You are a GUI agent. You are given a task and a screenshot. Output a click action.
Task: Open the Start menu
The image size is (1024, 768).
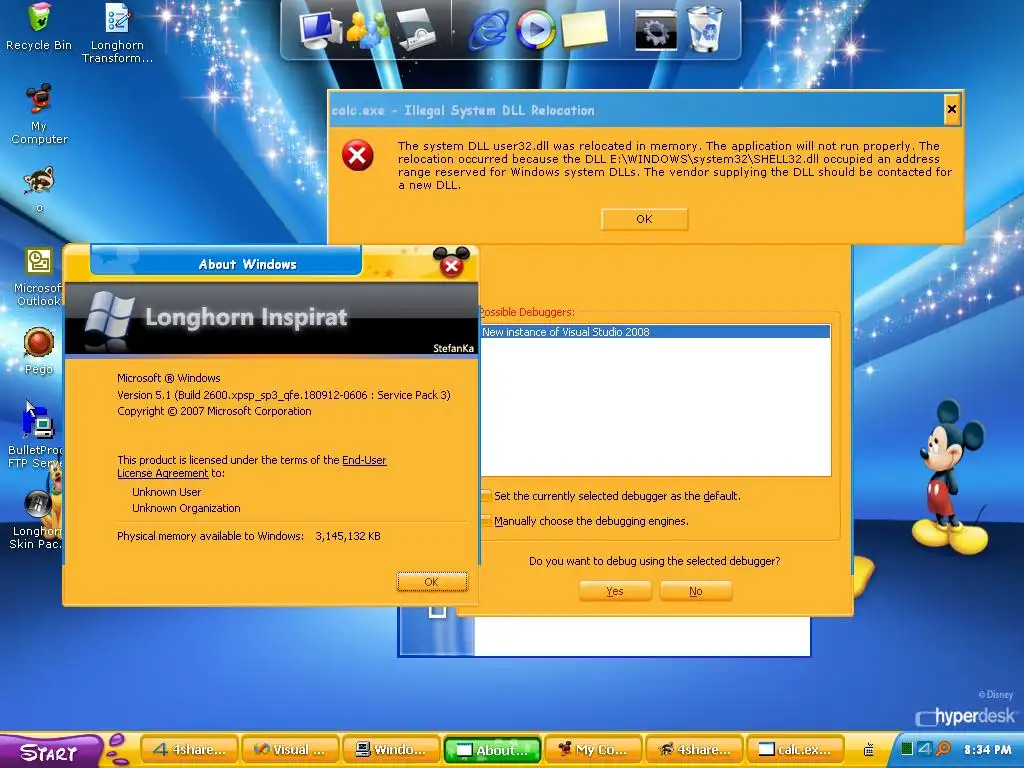tap(49, 752)
